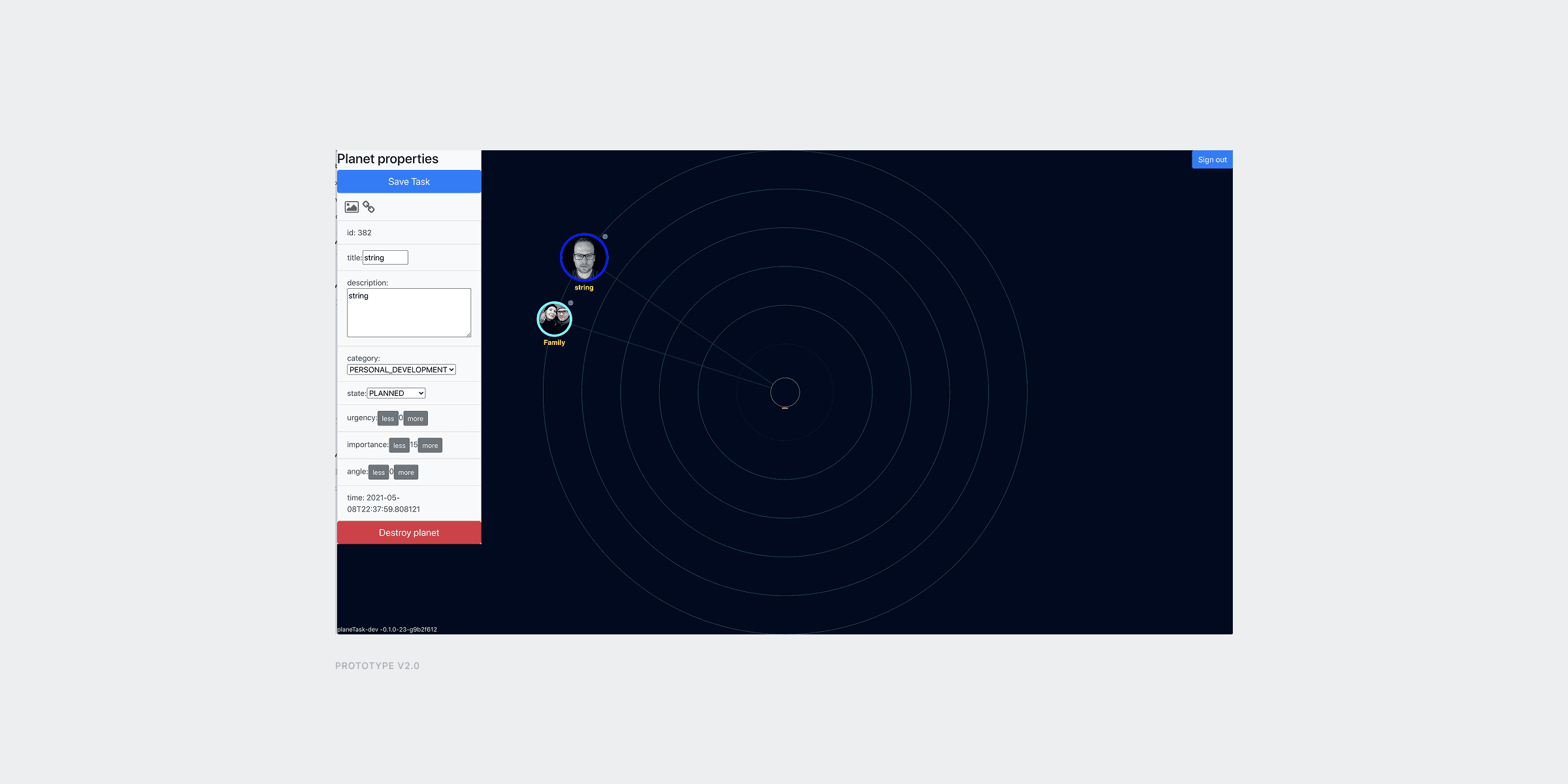Decrease urgency with less button

(387, 419)
